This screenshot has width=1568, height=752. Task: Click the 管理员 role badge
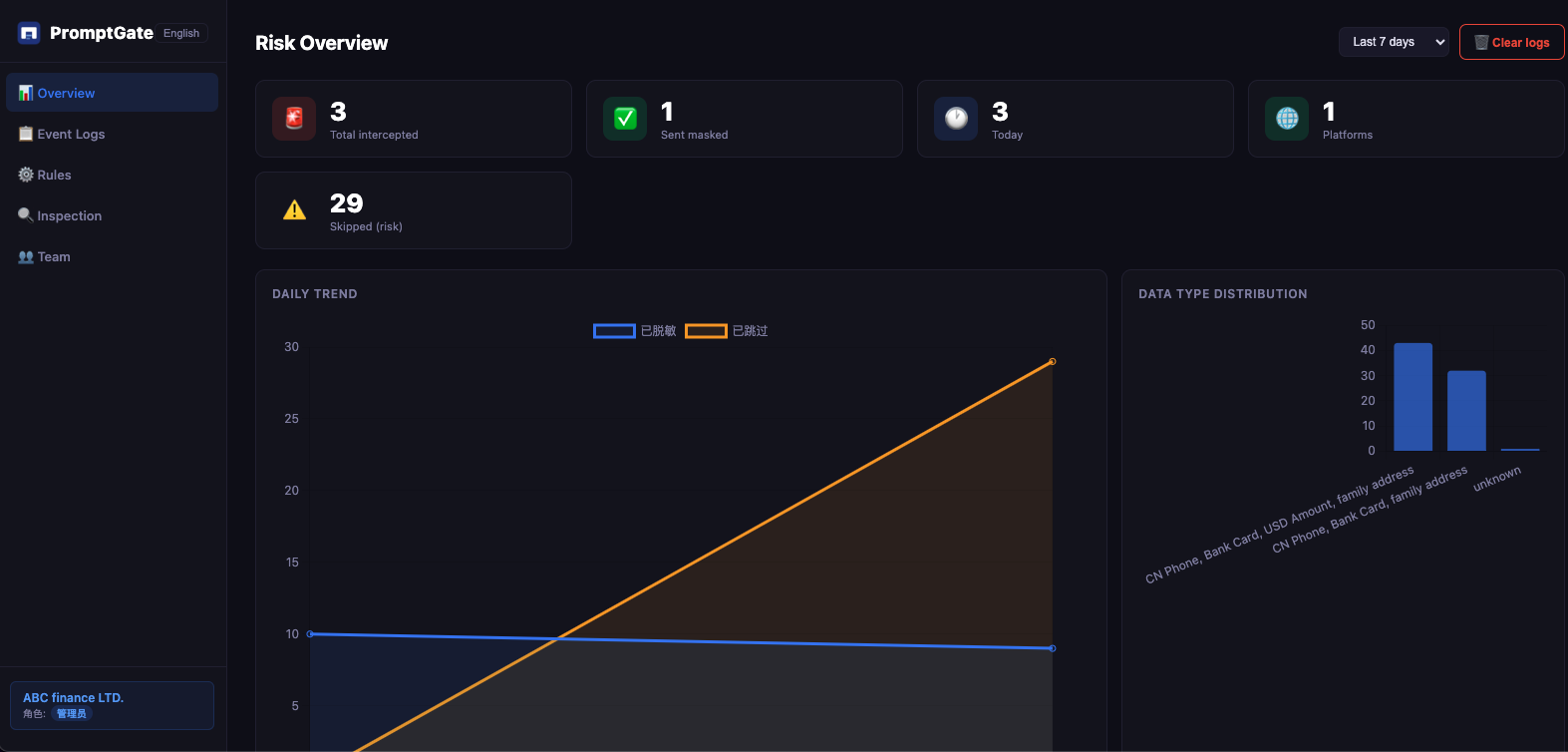[72, 714]
